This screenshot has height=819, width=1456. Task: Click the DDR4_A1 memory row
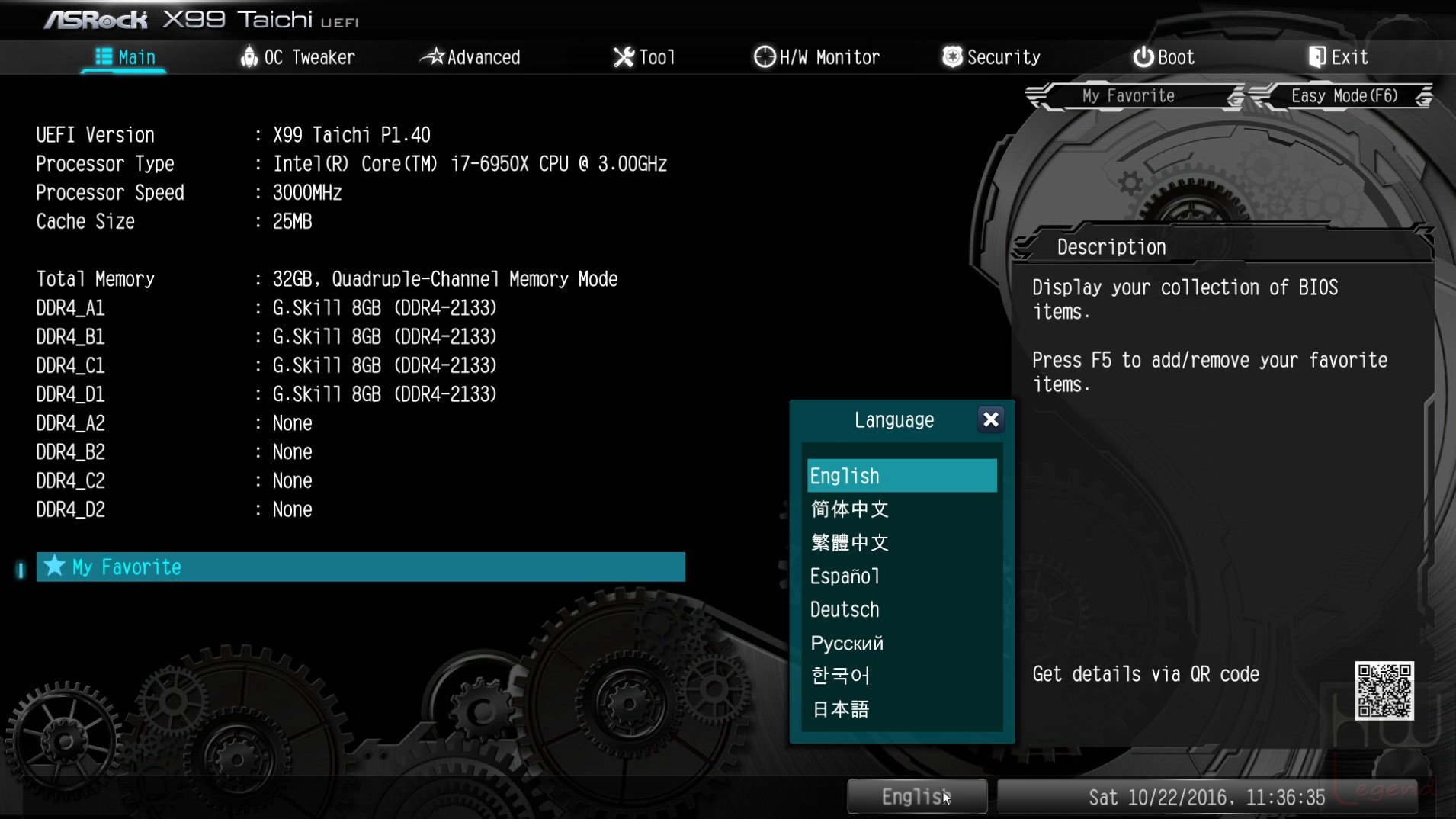[267, 308]
